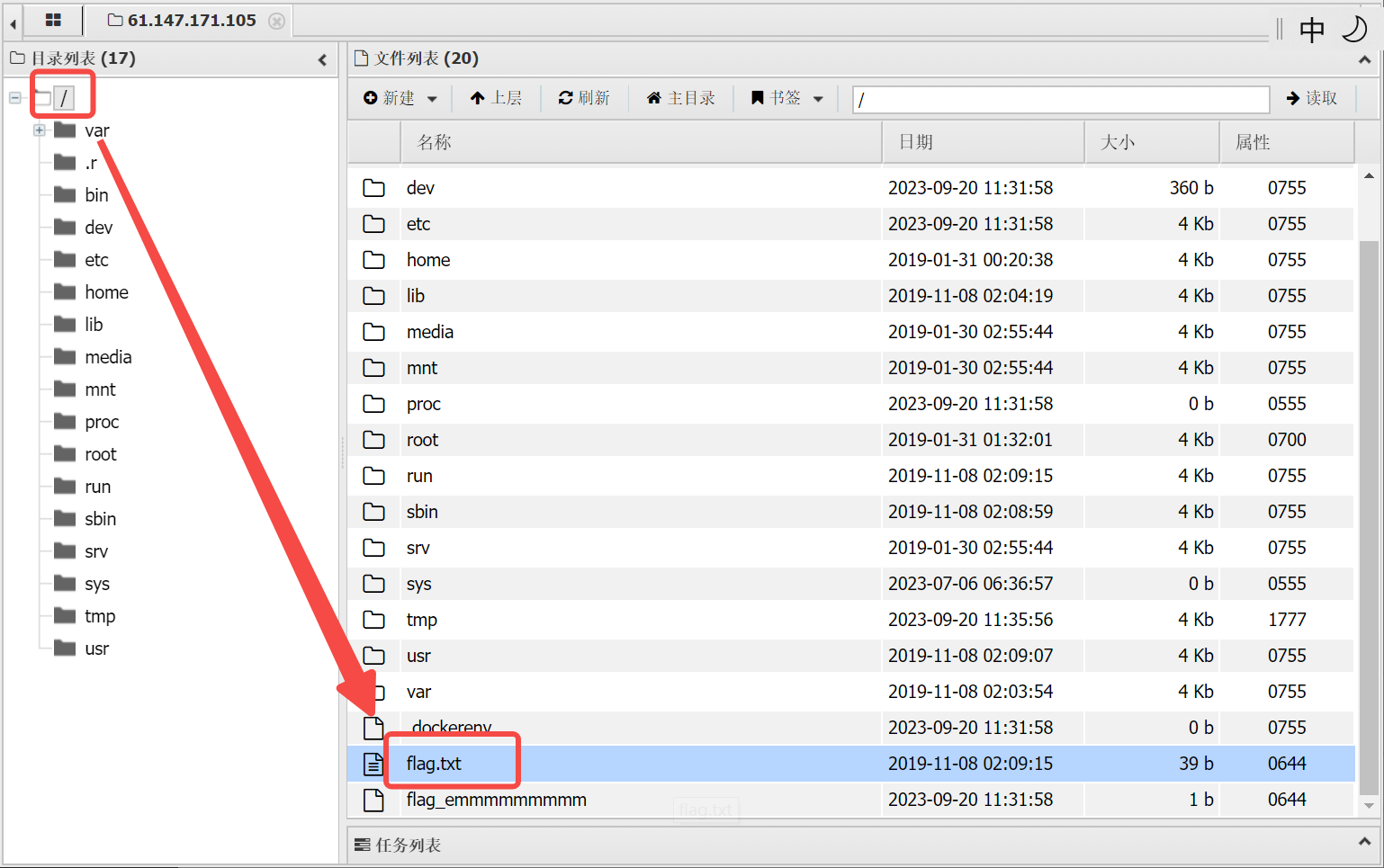
Task: Open var folder in file list
Action: coord(418,692)
